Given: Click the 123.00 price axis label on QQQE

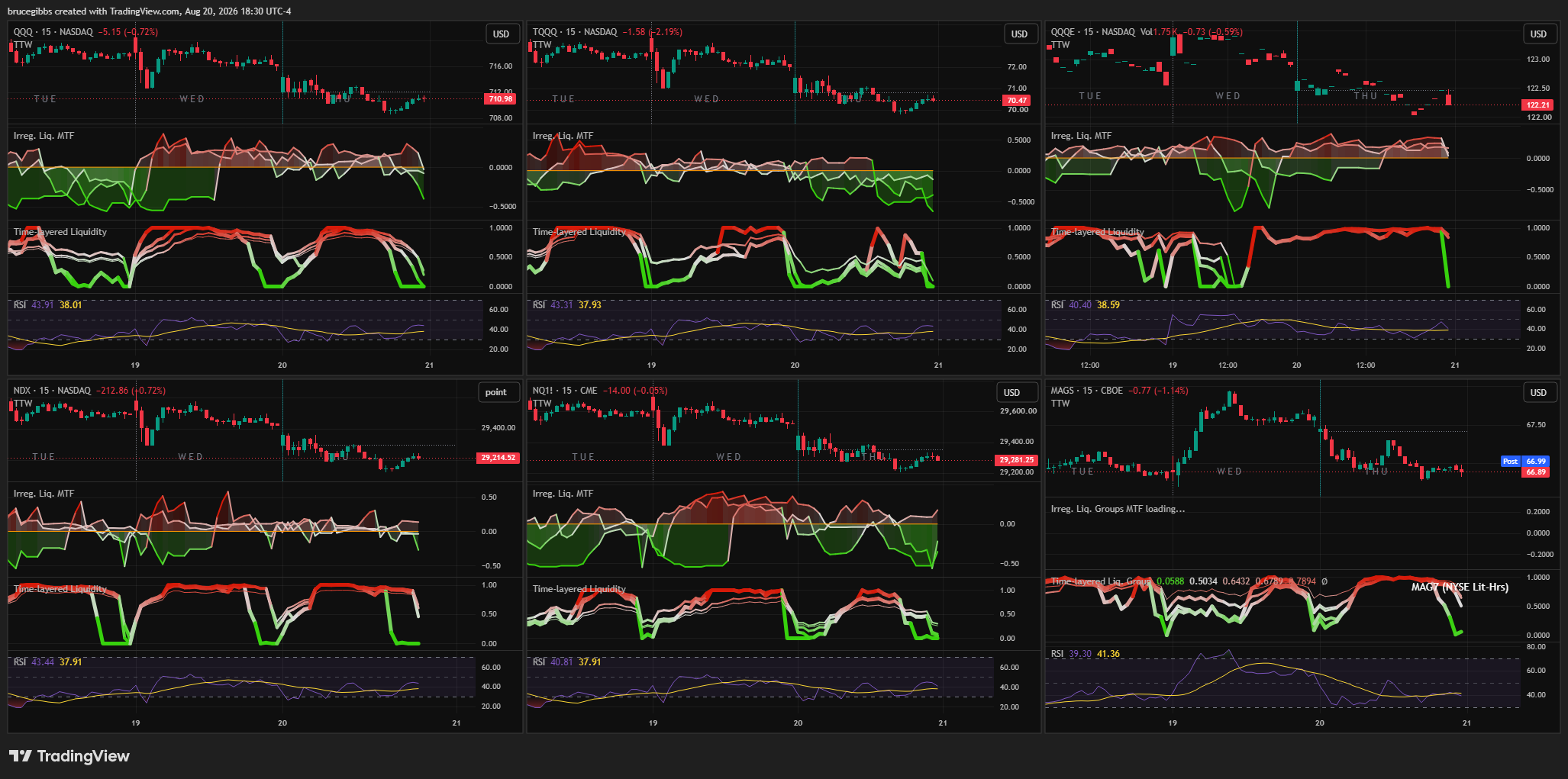Looking at the screenshot, I should pyautogui.click(x=1538, y=60).
